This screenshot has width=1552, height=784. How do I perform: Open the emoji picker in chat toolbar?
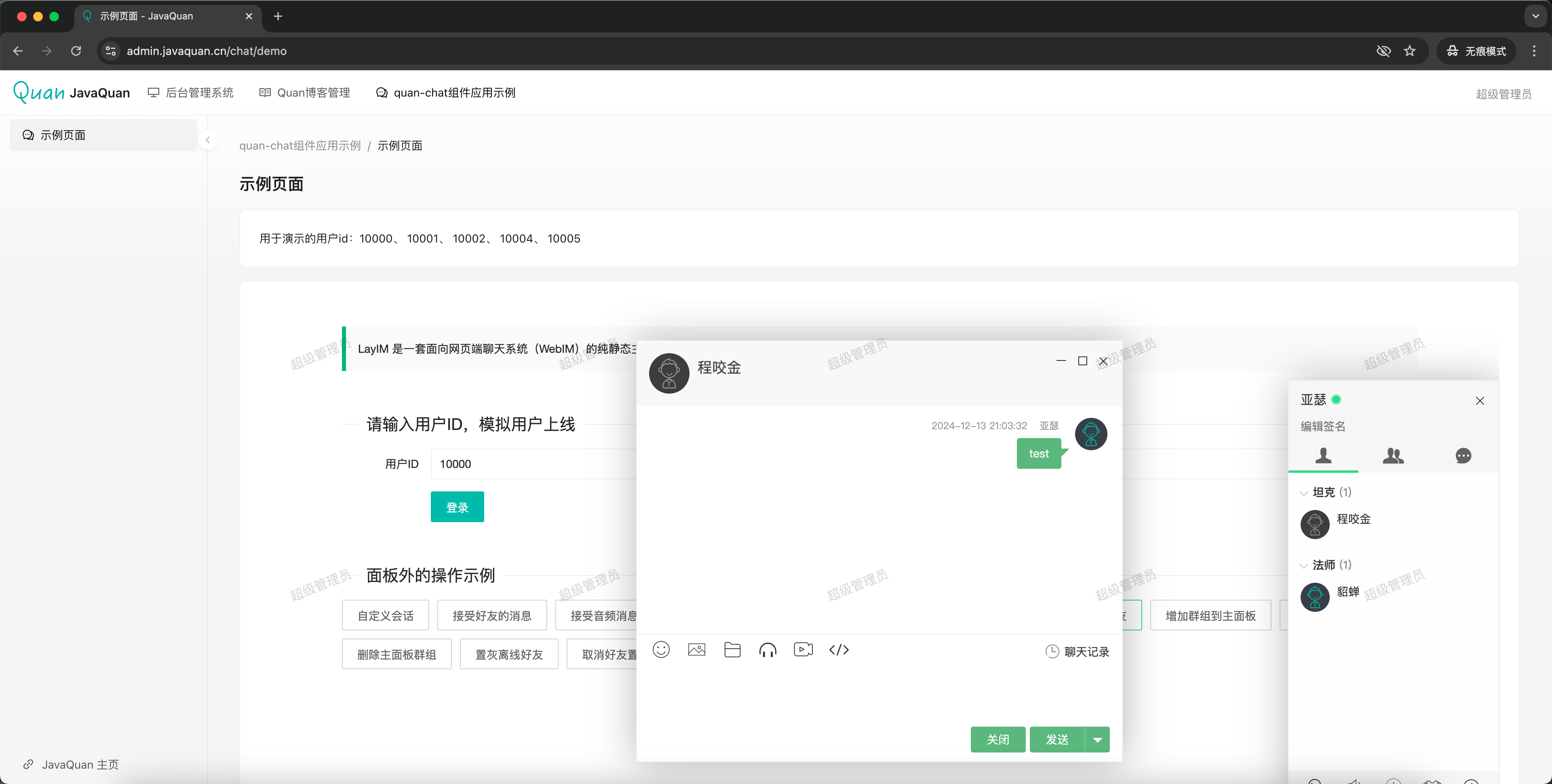point(661,649)
